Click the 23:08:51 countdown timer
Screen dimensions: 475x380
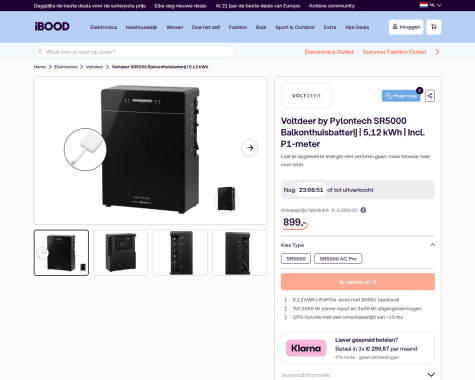[x=311, y=190]
